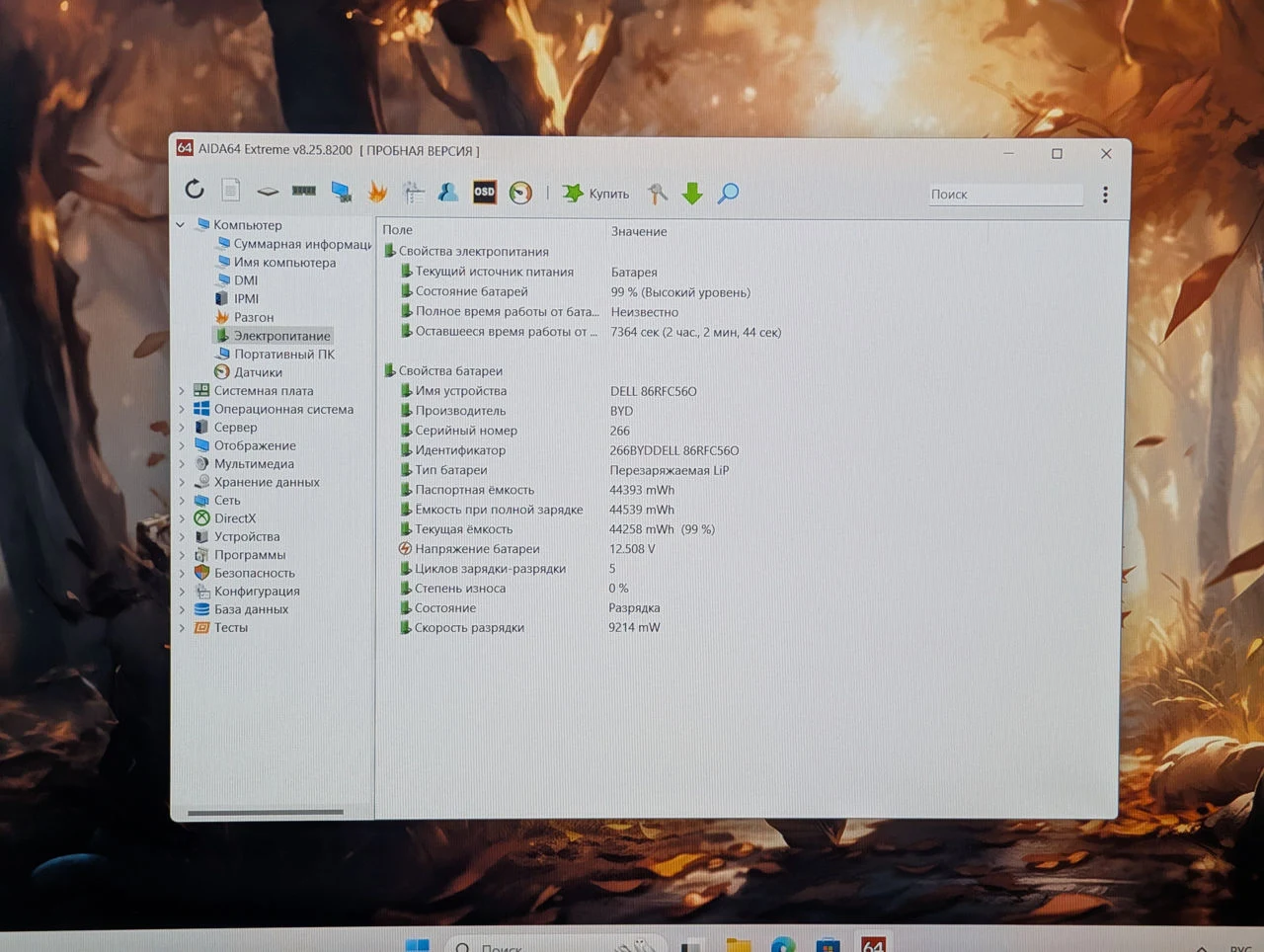1264x952 pixels.
Task: Click the Купить buy button
Action: point(595,194)
